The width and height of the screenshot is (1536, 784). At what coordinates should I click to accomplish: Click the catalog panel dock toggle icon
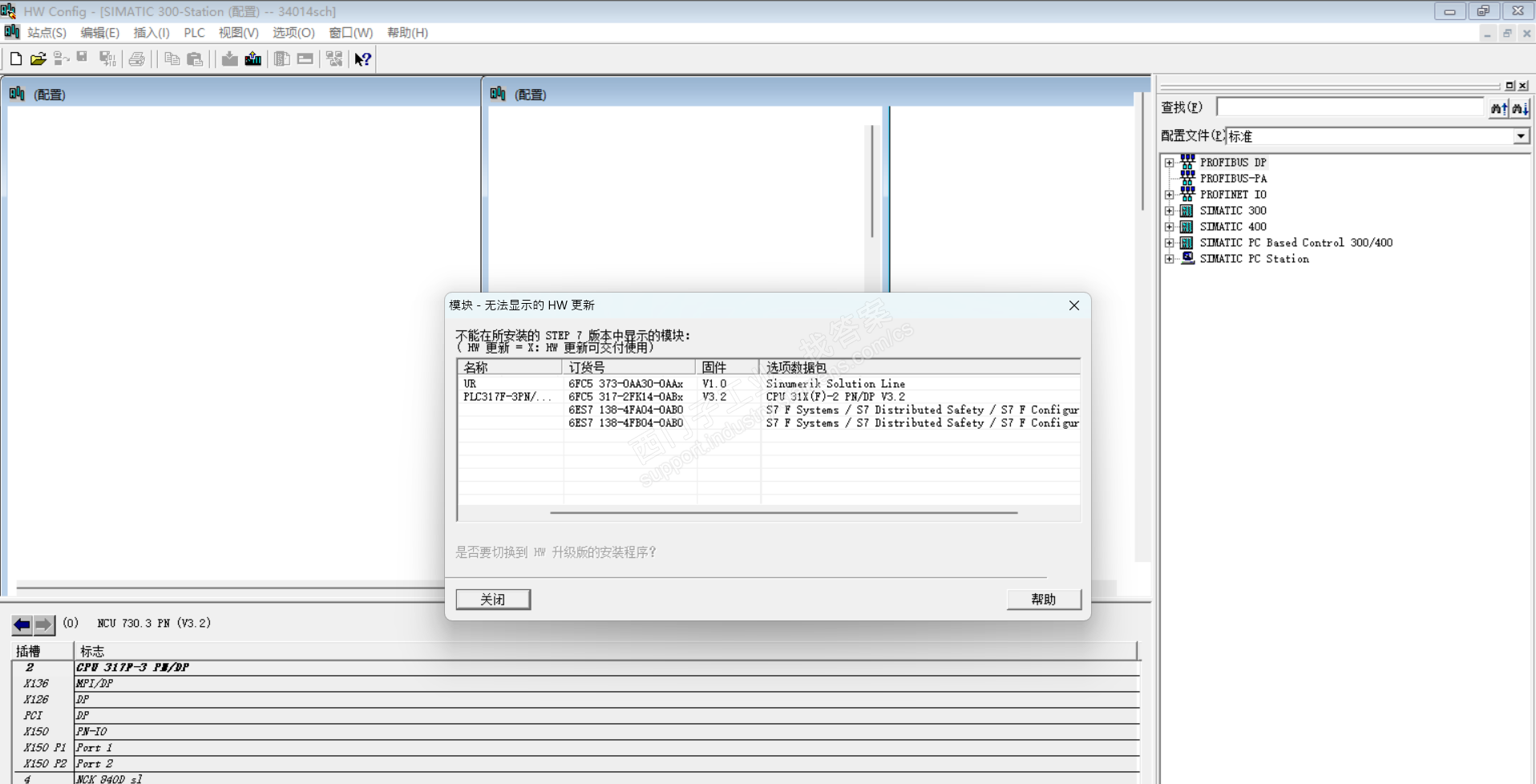1510,86
